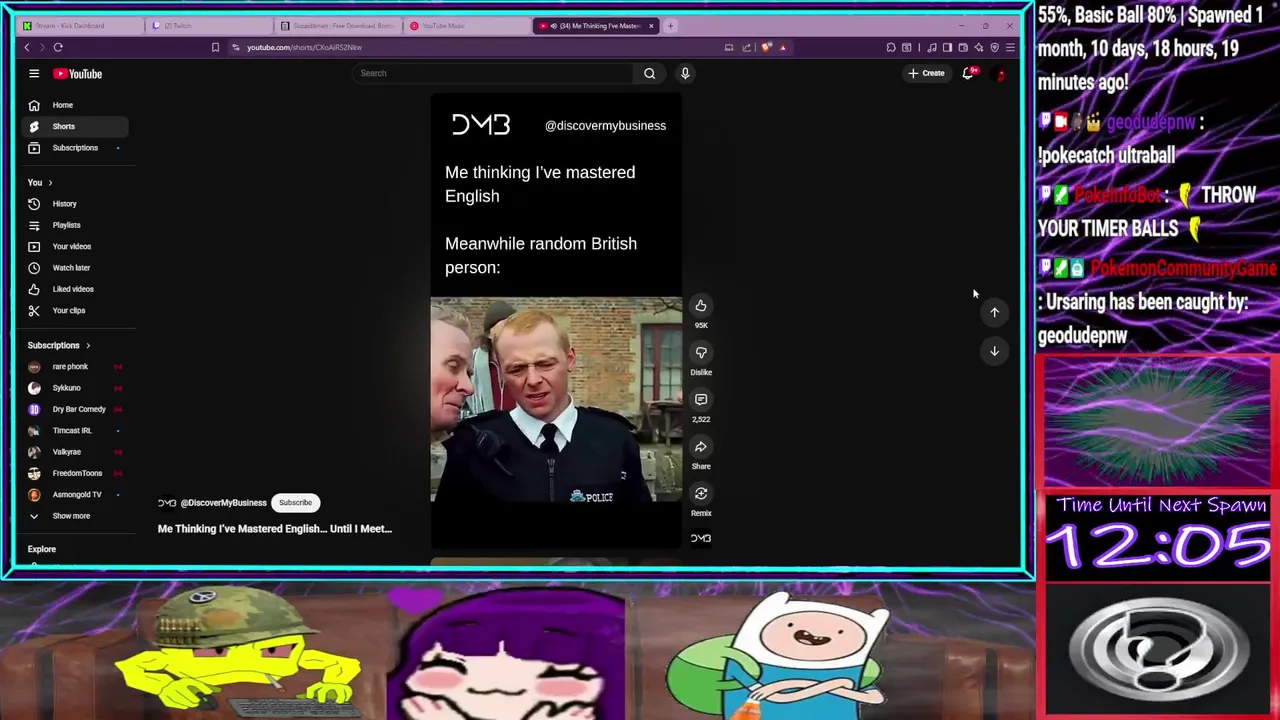Open History in the sidebar
Viewport: 1280px width, 720px height.
pyautogui.click(x=74, y=204)
